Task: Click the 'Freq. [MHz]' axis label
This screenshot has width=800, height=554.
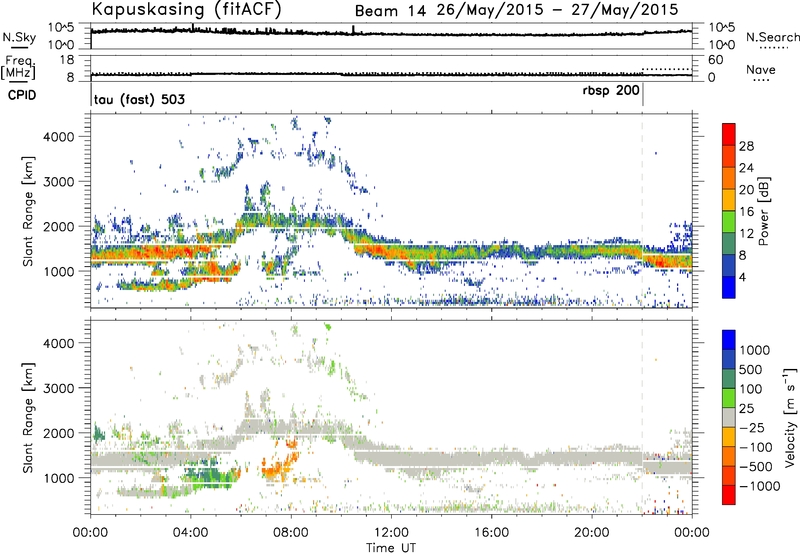Action: tap(19, 67)
